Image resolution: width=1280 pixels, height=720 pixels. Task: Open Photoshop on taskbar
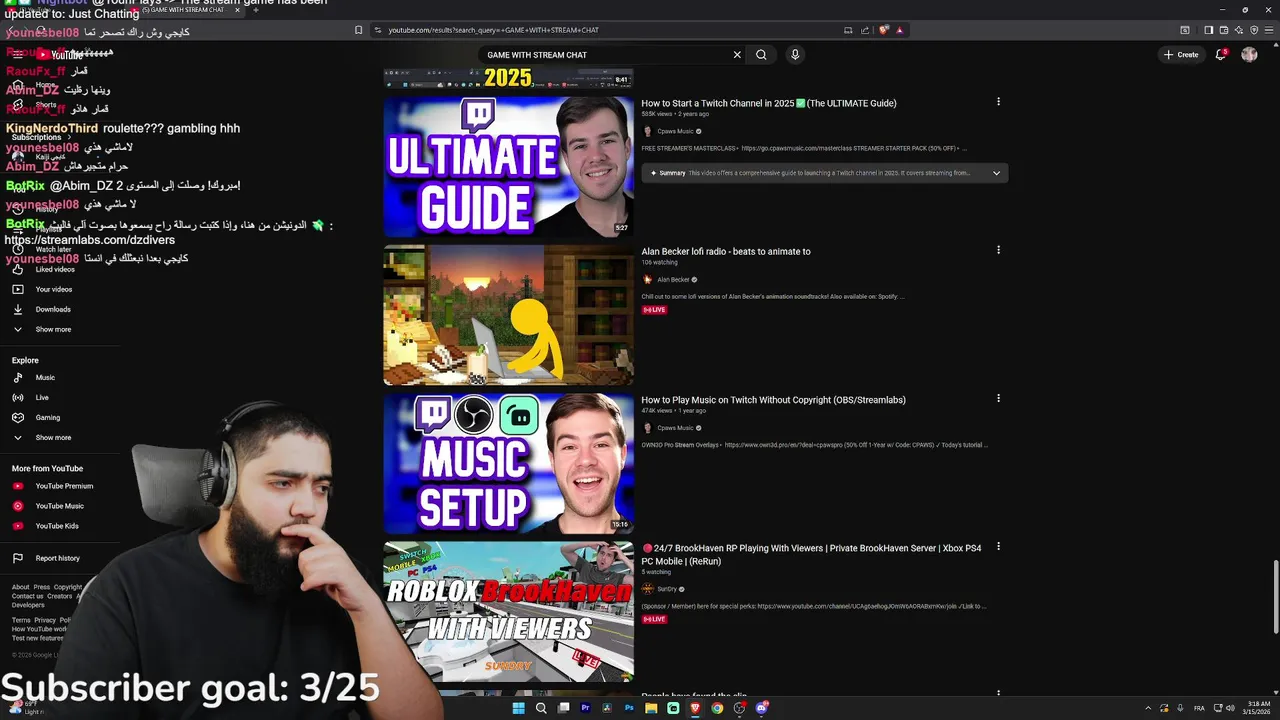coord(629,708)
